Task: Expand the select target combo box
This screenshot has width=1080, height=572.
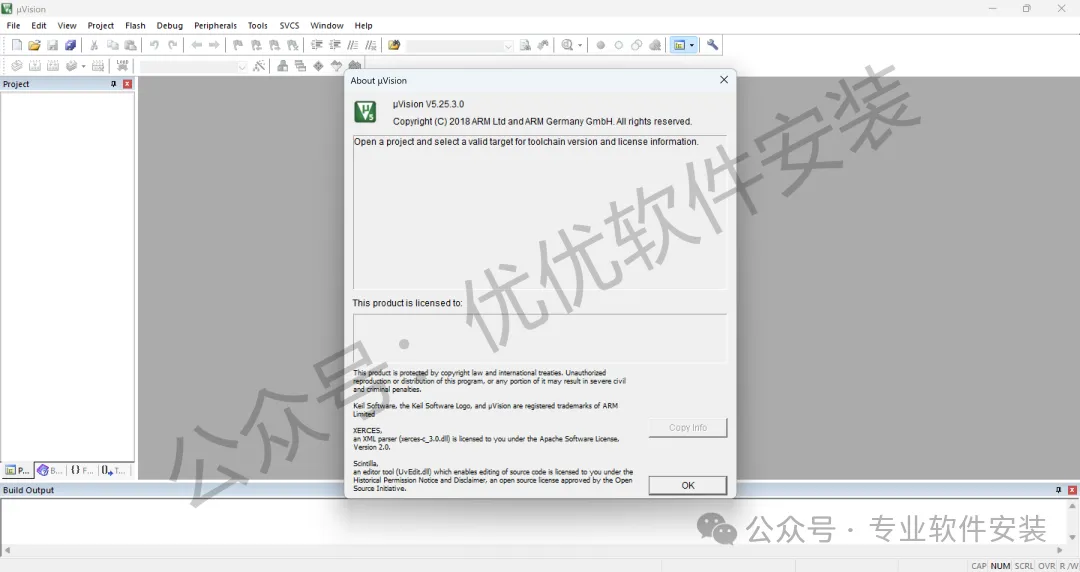Action: (x=242, y=66)
